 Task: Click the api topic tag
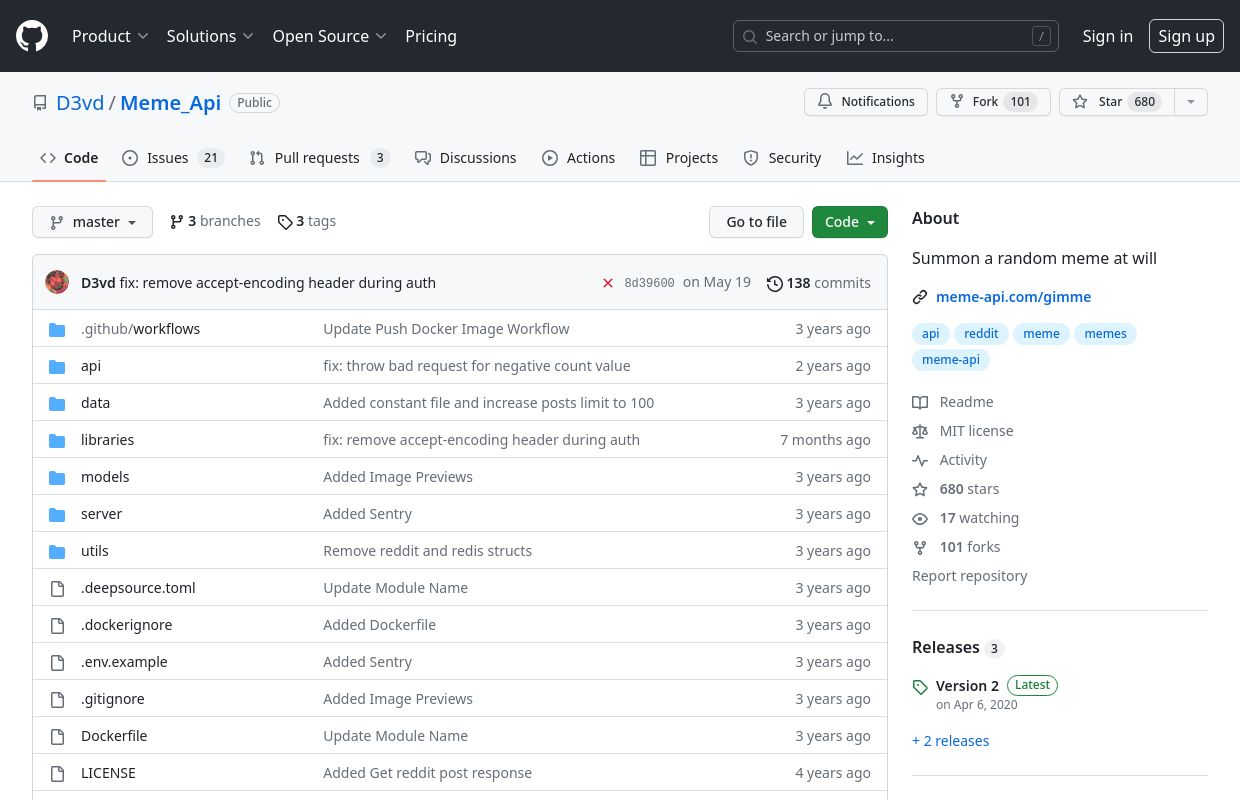[931, 334]
